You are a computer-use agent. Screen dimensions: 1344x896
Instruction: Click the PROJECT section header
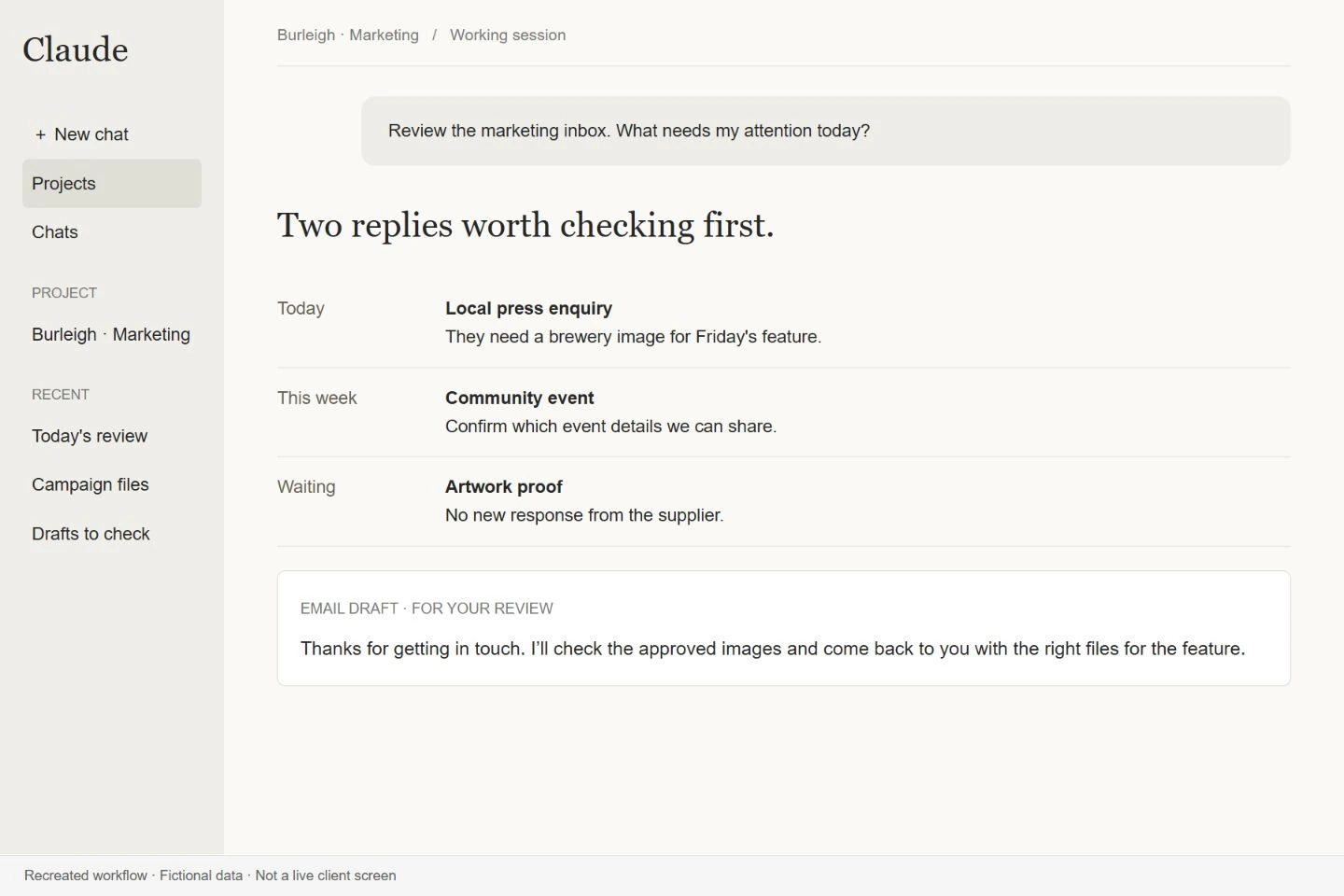(64, 293)
